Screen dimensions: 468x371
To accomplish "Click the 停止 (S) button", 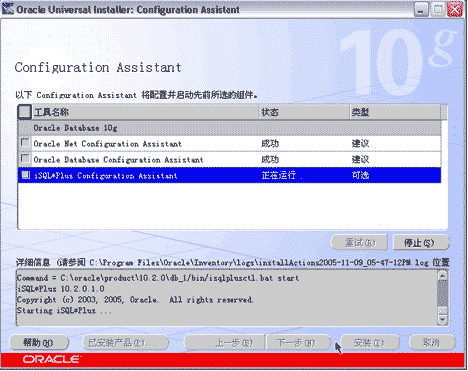I will pos(421,242).
